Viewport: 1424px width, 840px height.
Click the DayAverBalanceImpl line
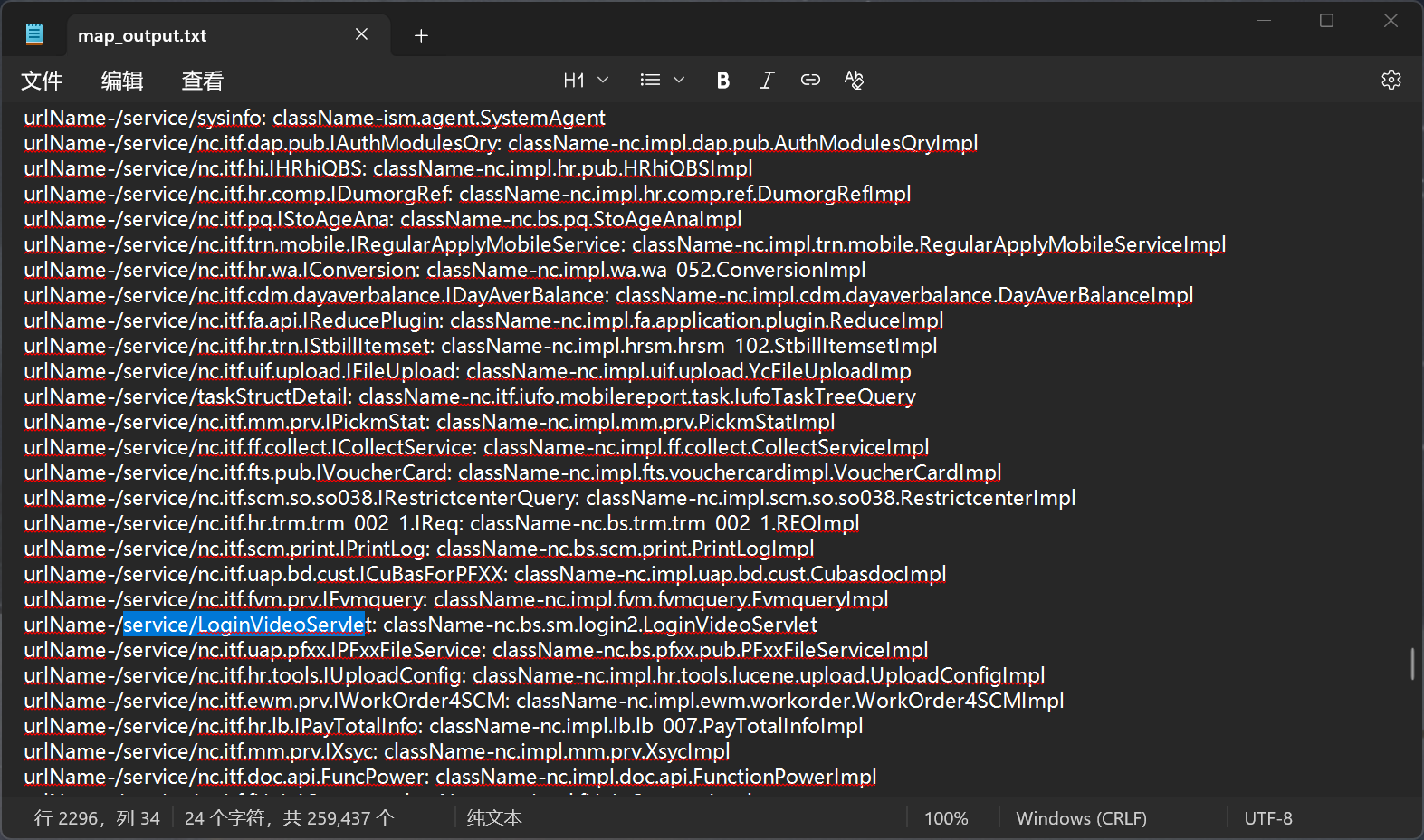point(608,295)
